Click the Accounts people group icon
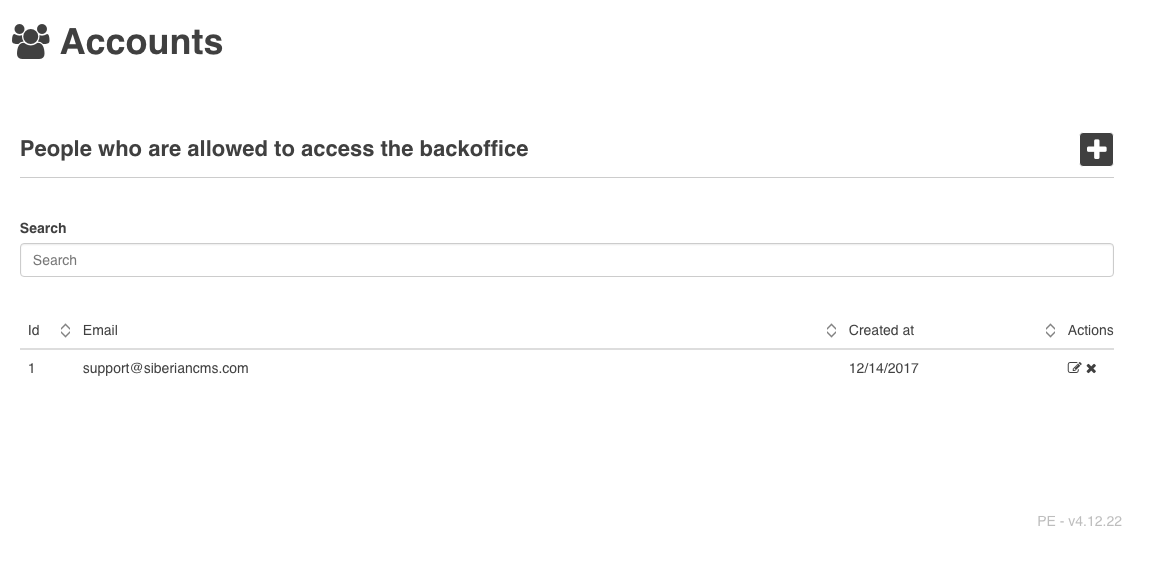 tap(31, 42)
